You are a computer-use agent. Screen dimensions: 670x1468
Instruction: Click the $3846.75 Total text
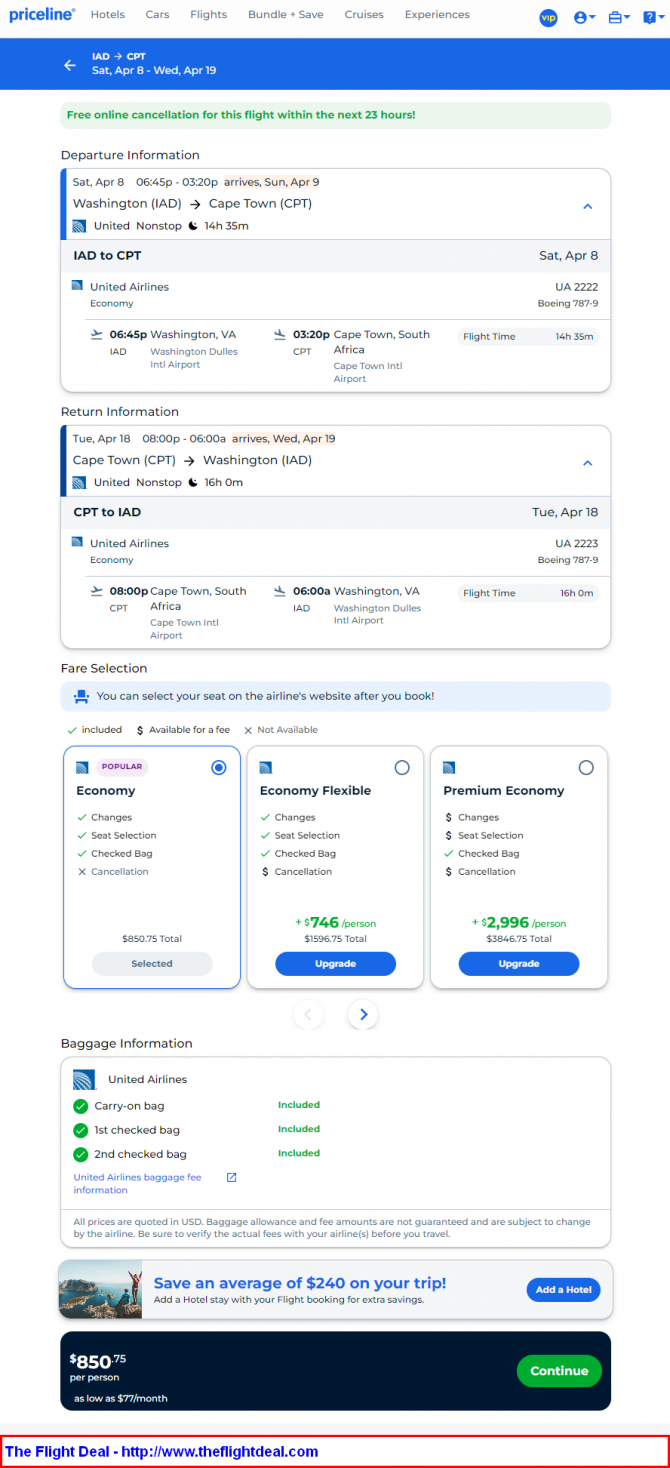(x=519, y=939)
